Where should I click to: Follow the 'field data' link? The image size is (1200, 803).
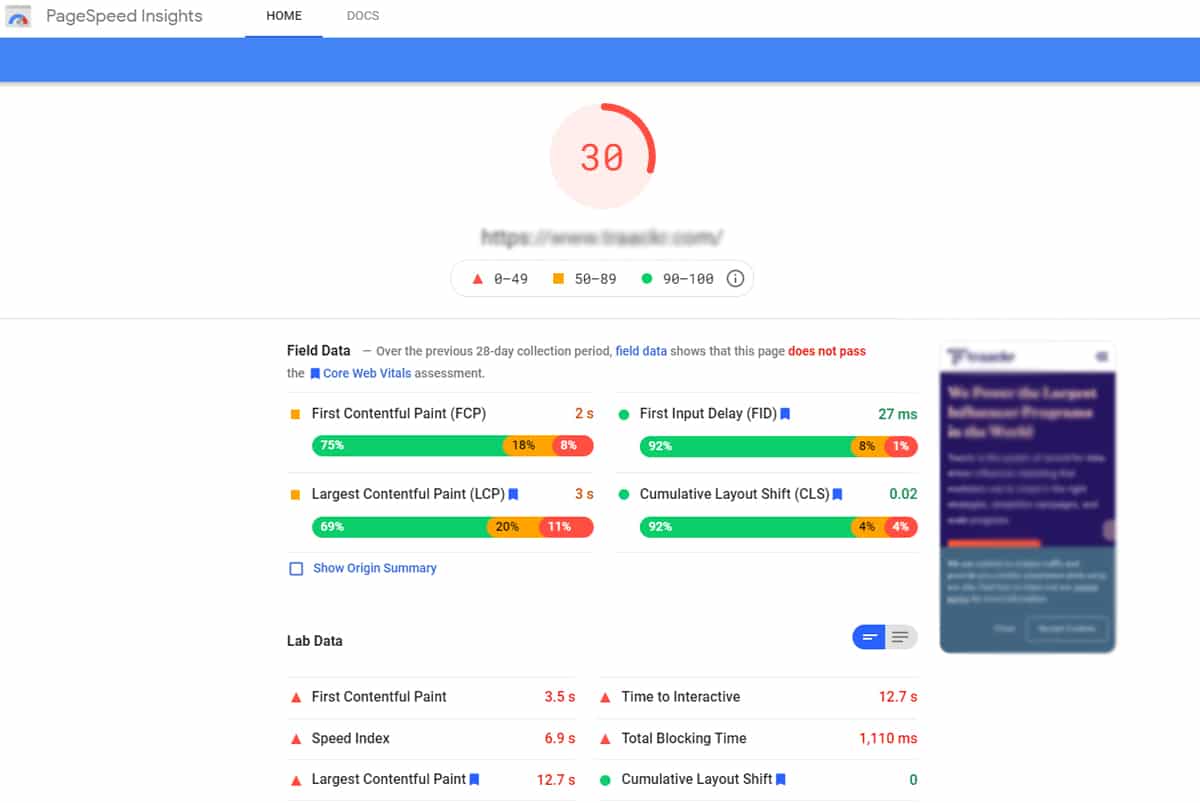point(641,351)
